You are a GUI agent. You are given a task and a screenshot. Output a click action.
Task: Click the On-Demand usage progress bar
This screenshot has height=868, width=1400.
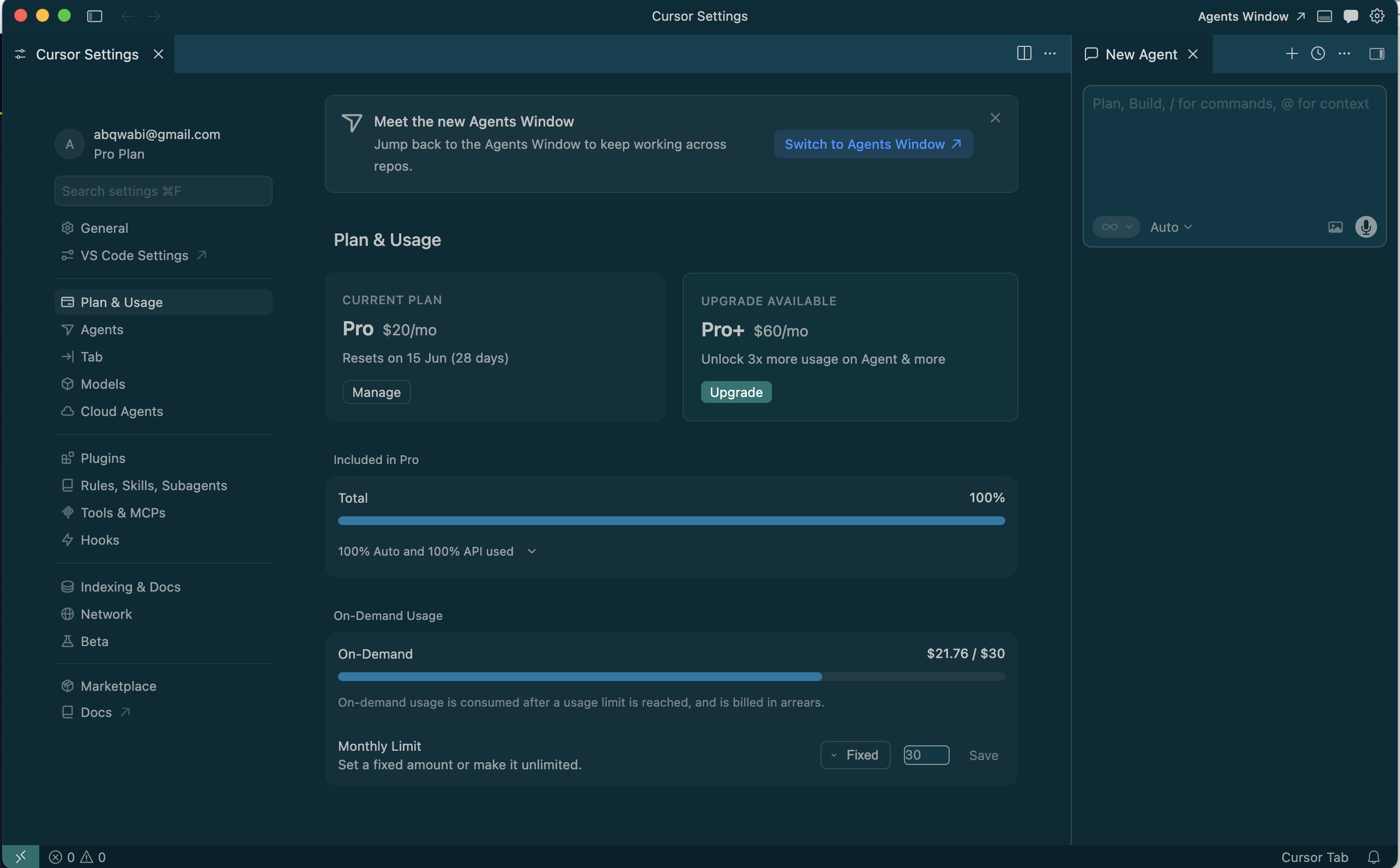[671, 677]
